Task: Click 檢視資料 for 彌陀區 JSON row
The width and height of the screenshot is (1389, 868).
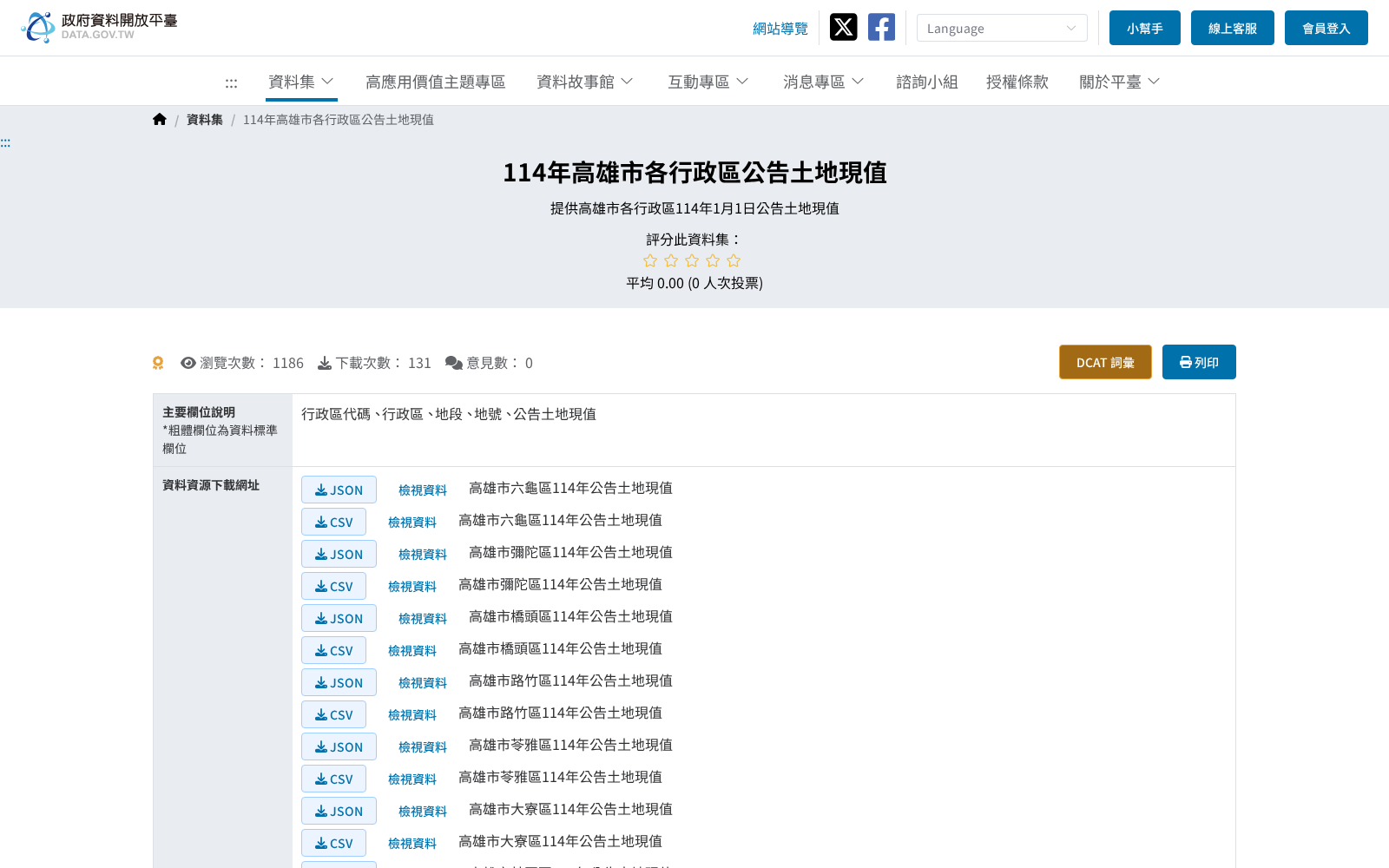Action: click(x=423, y=555)
